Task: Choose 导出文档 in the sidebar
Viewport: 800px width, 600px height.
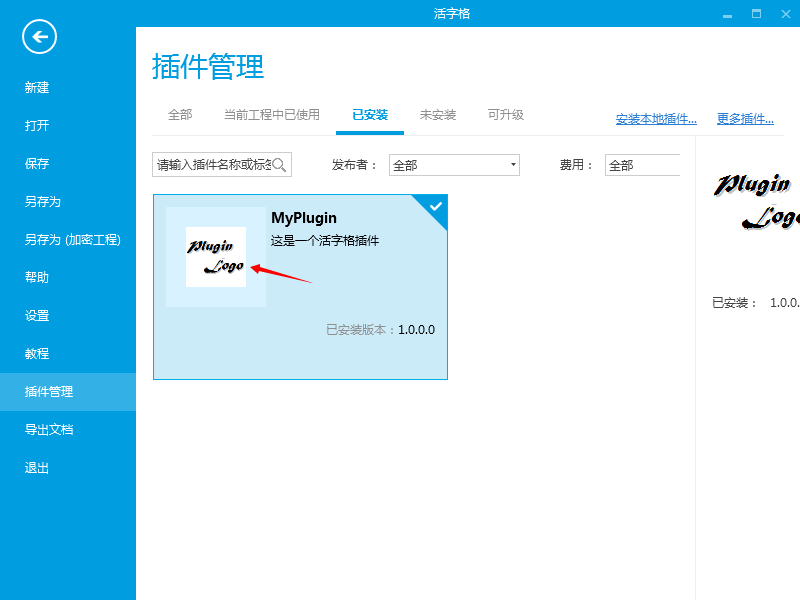Action: click(x=49, y=430)
